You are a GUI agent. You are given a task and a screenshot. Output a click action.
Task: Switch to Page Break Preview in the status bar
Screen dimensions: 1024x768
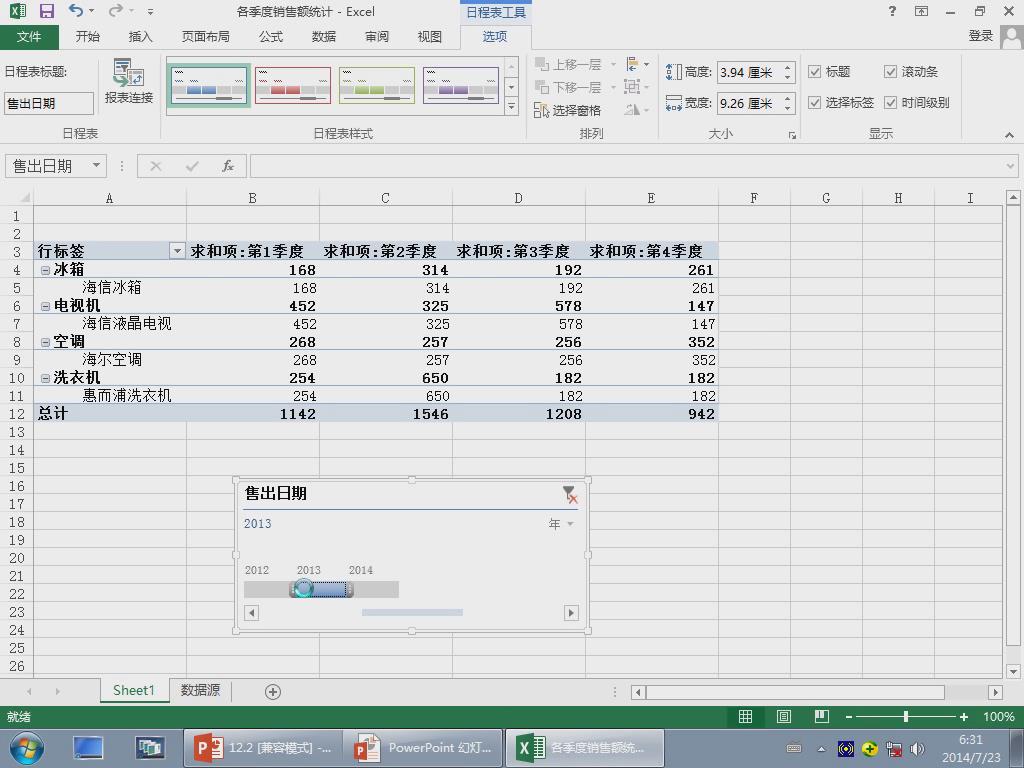click(x=822, y=716)
